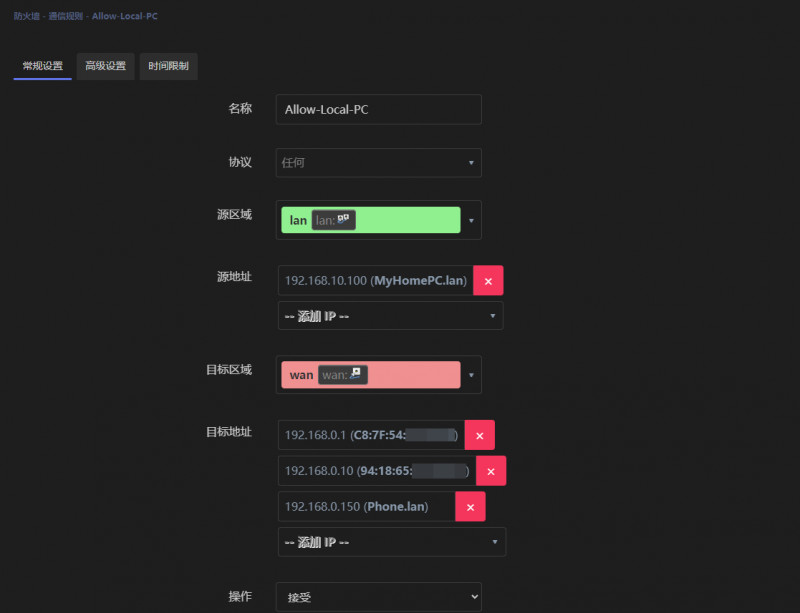Click the 通信规则 breadcrumb link
Viewport: 800px width, 613px height.
pos(66,17)
